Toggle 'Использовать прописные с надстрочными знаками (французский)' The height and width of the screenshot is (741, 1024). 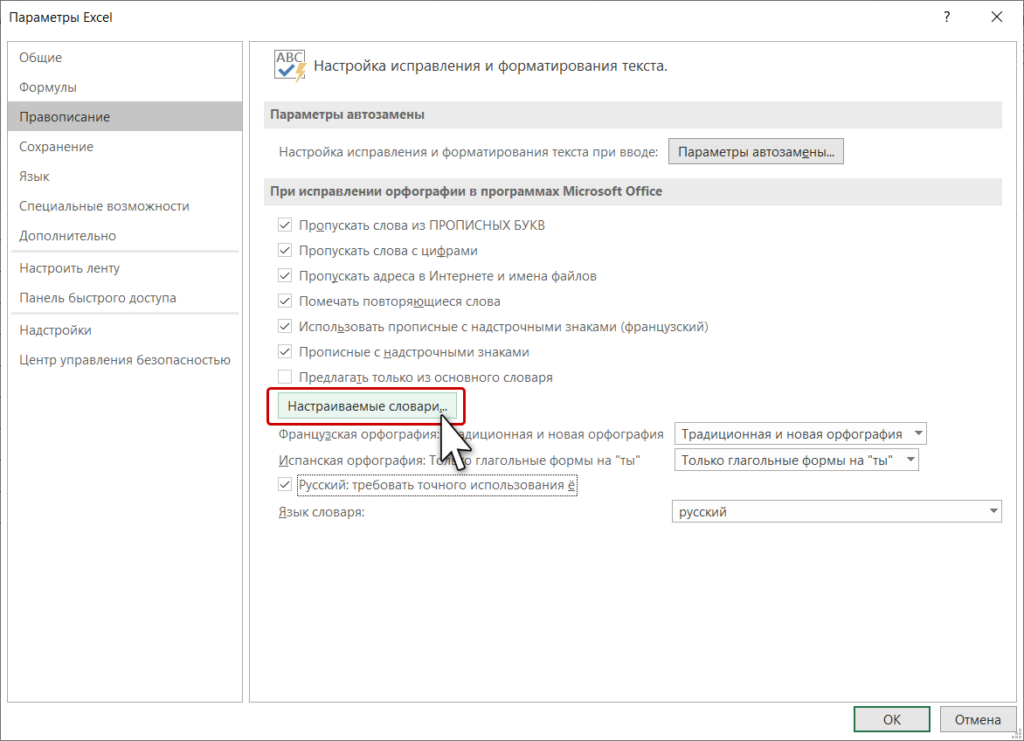(x=285, y=326)
